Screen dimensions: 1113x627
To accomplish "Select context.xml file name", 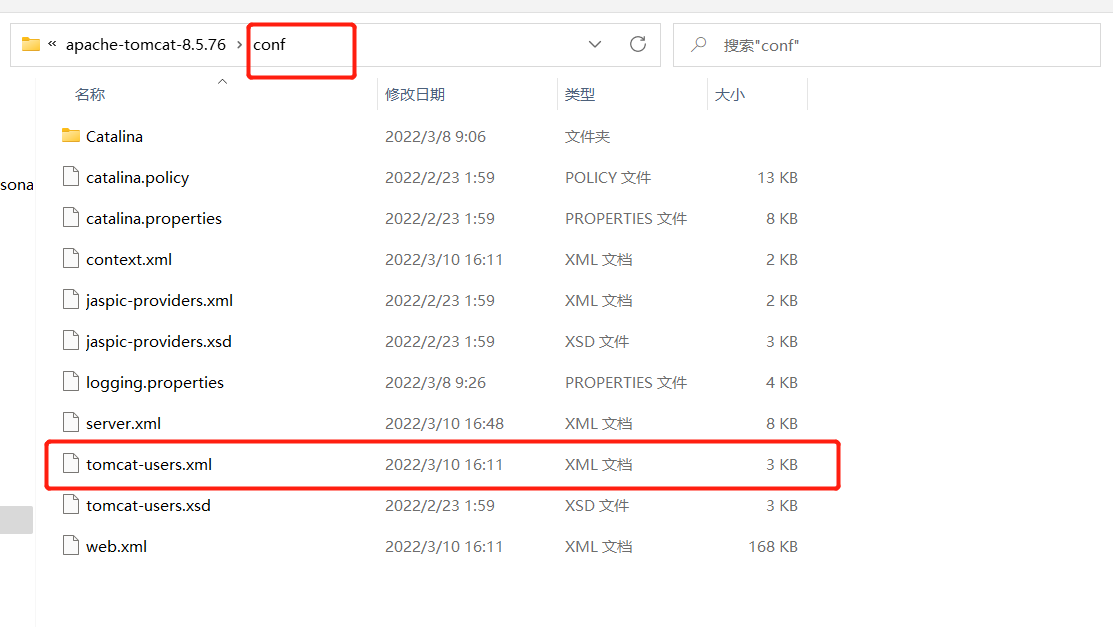I will point(129,260).
